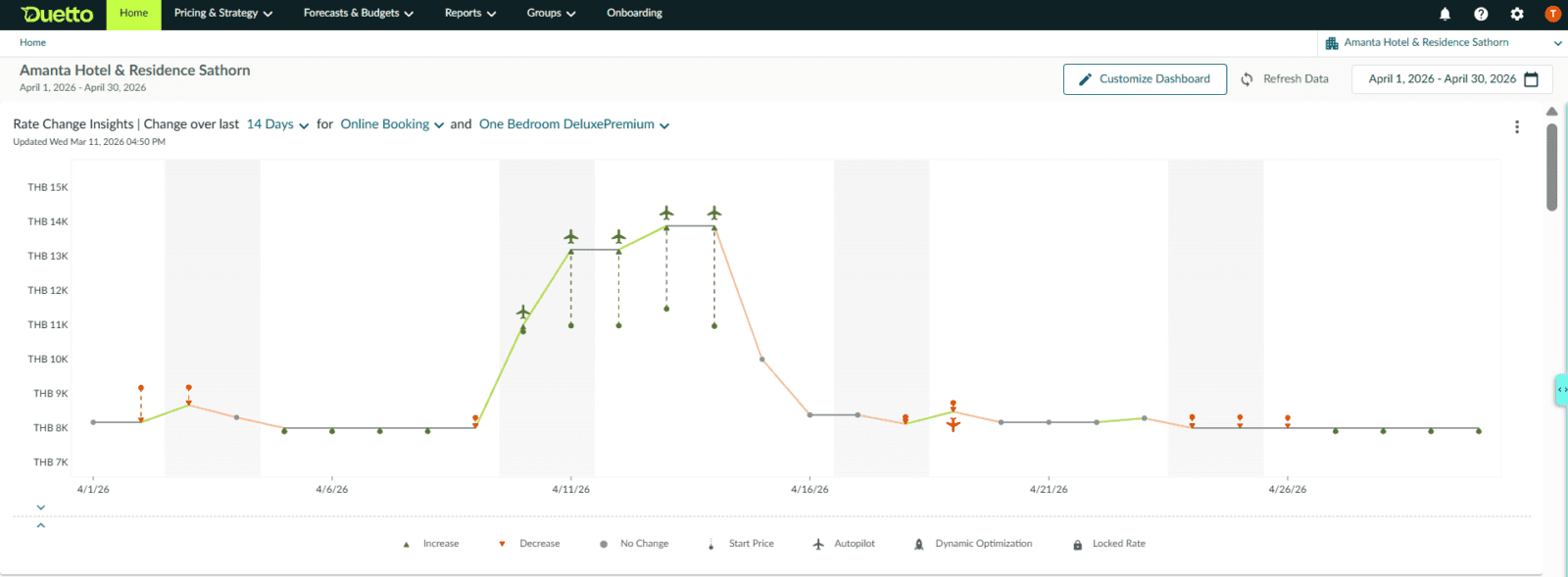The height and width of the screenshot is (577, 1568).
Task: Open the Amanta Hotel property selector
Action: (x=1442, y=43)
